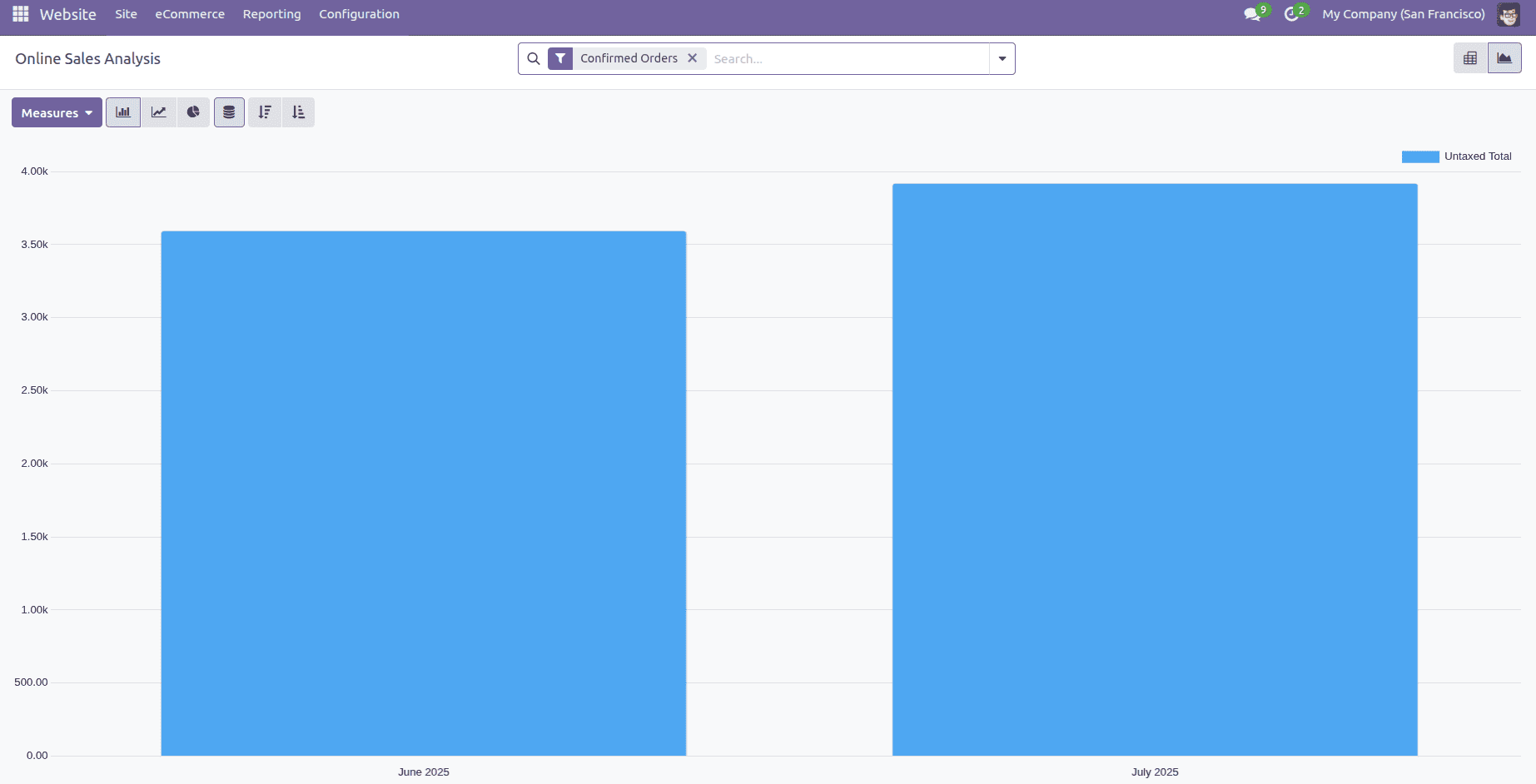
Task: Expand the search options dropdown arrow
Action: point(1002,58)
